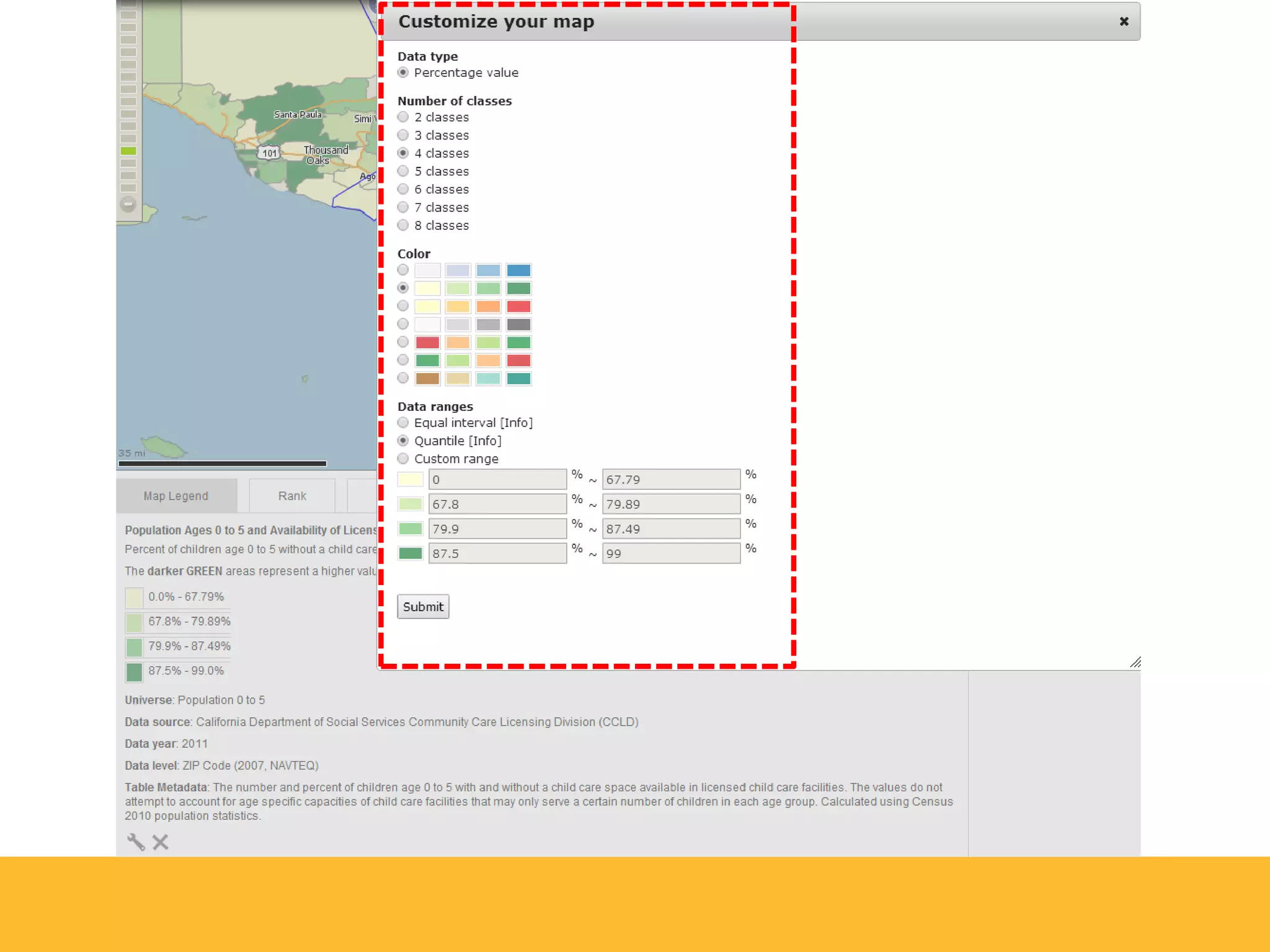Click the X remove icon beside the wrench
Image resolution: width=1270 pixels, height=952 pixels.
[161, 842]
